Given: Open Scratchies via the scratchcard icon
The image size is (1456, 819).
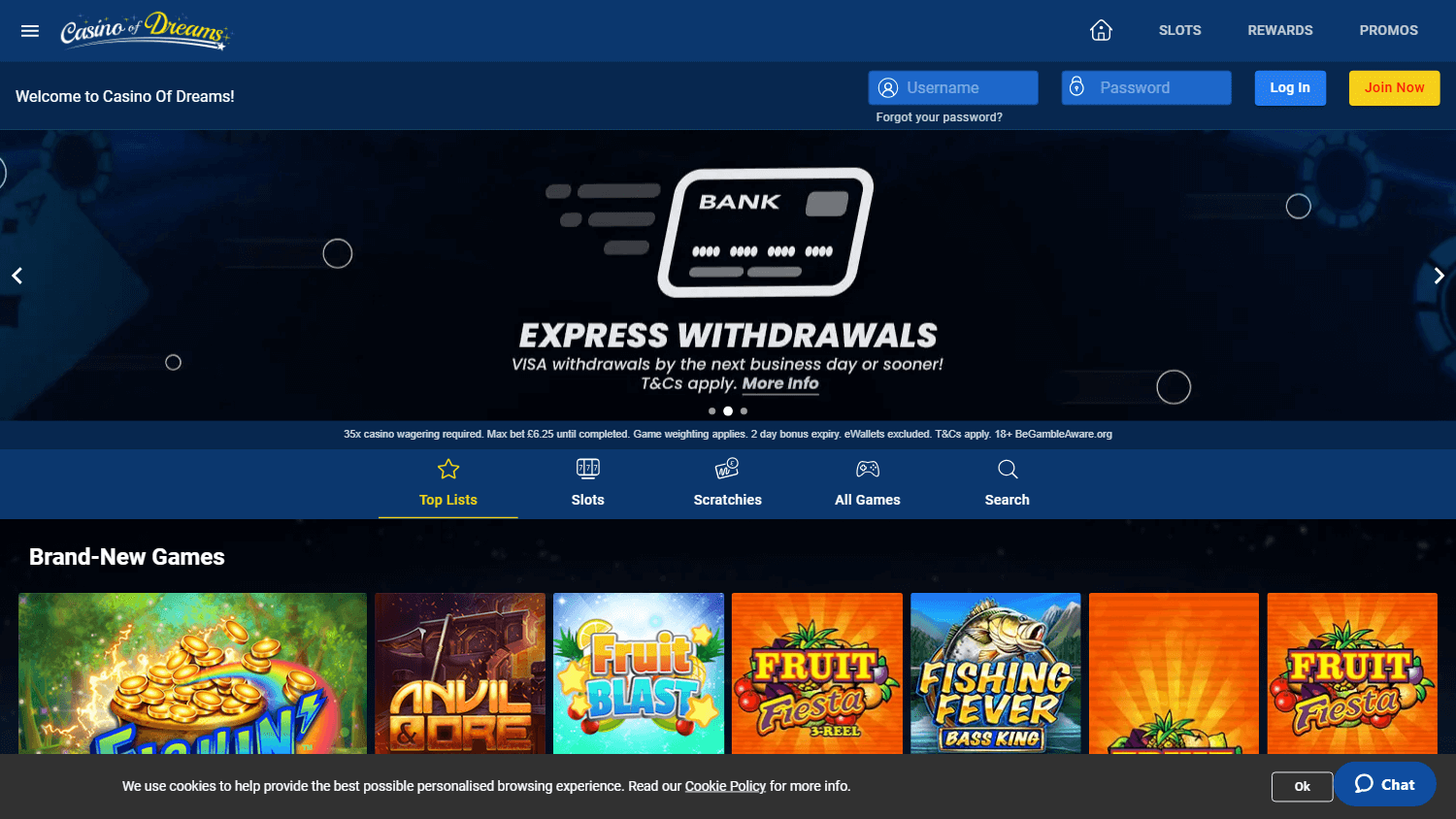Looking at the screenshot, I should pos(727,468).
